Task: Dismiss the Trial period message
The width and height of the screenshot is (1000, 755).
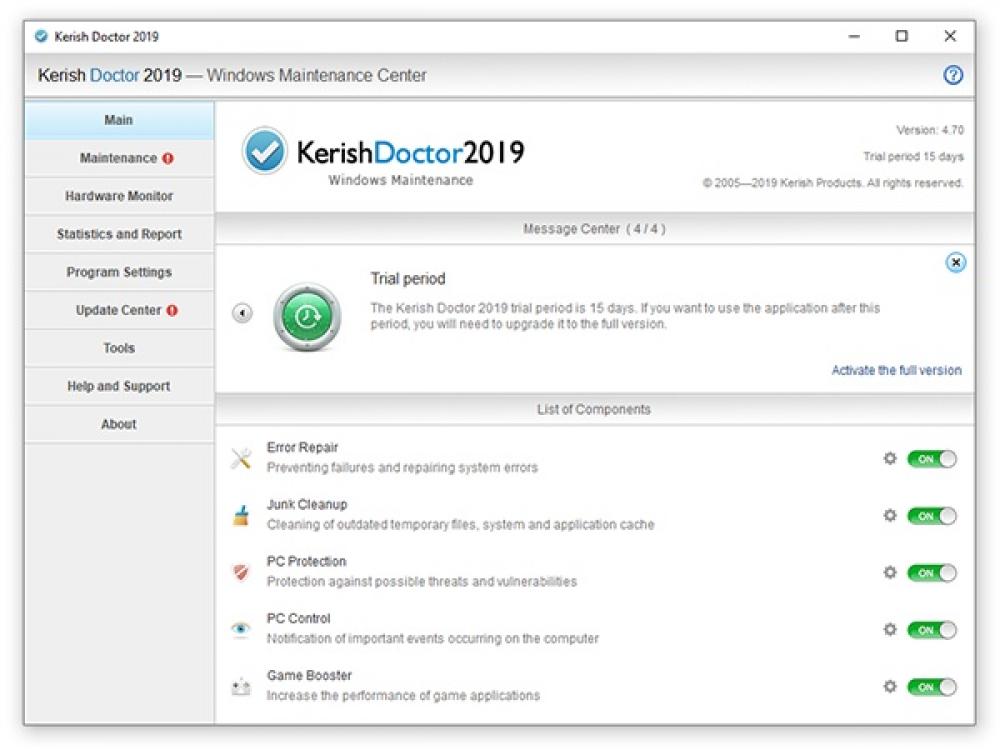Action: pos(955,262)
